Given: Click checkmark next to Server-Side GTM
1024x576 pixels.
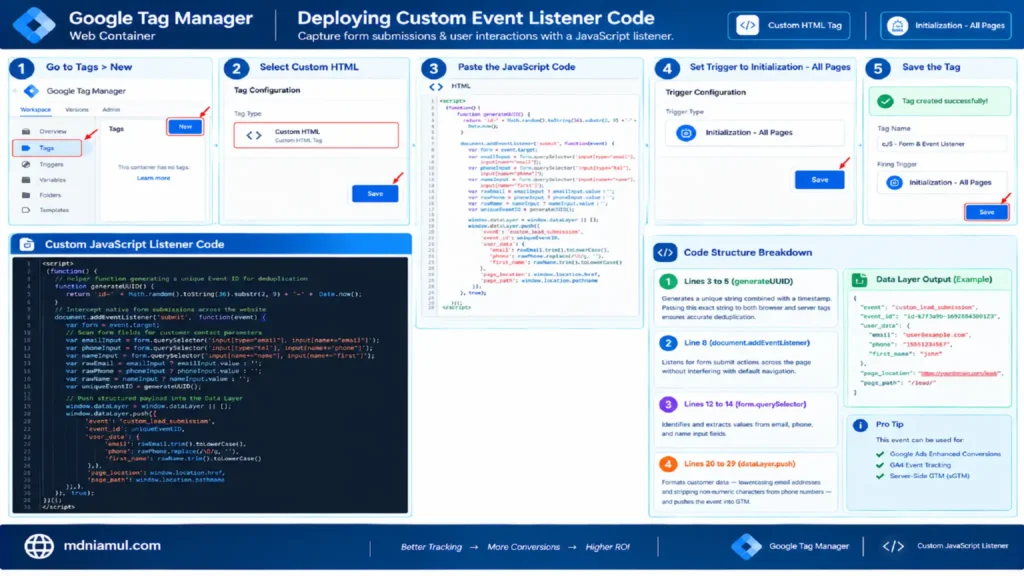Looking at the screenshot, I should pyautogui.click(x=880, y=476).
